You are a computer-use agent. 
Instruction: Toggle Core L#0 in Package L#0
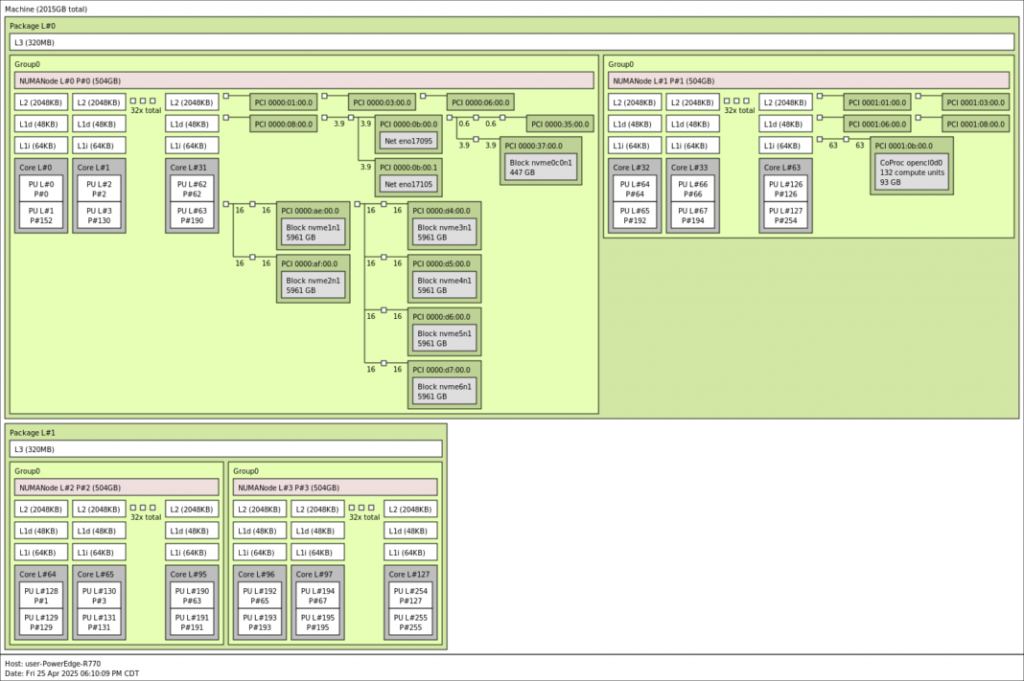(x=40, y=167)
